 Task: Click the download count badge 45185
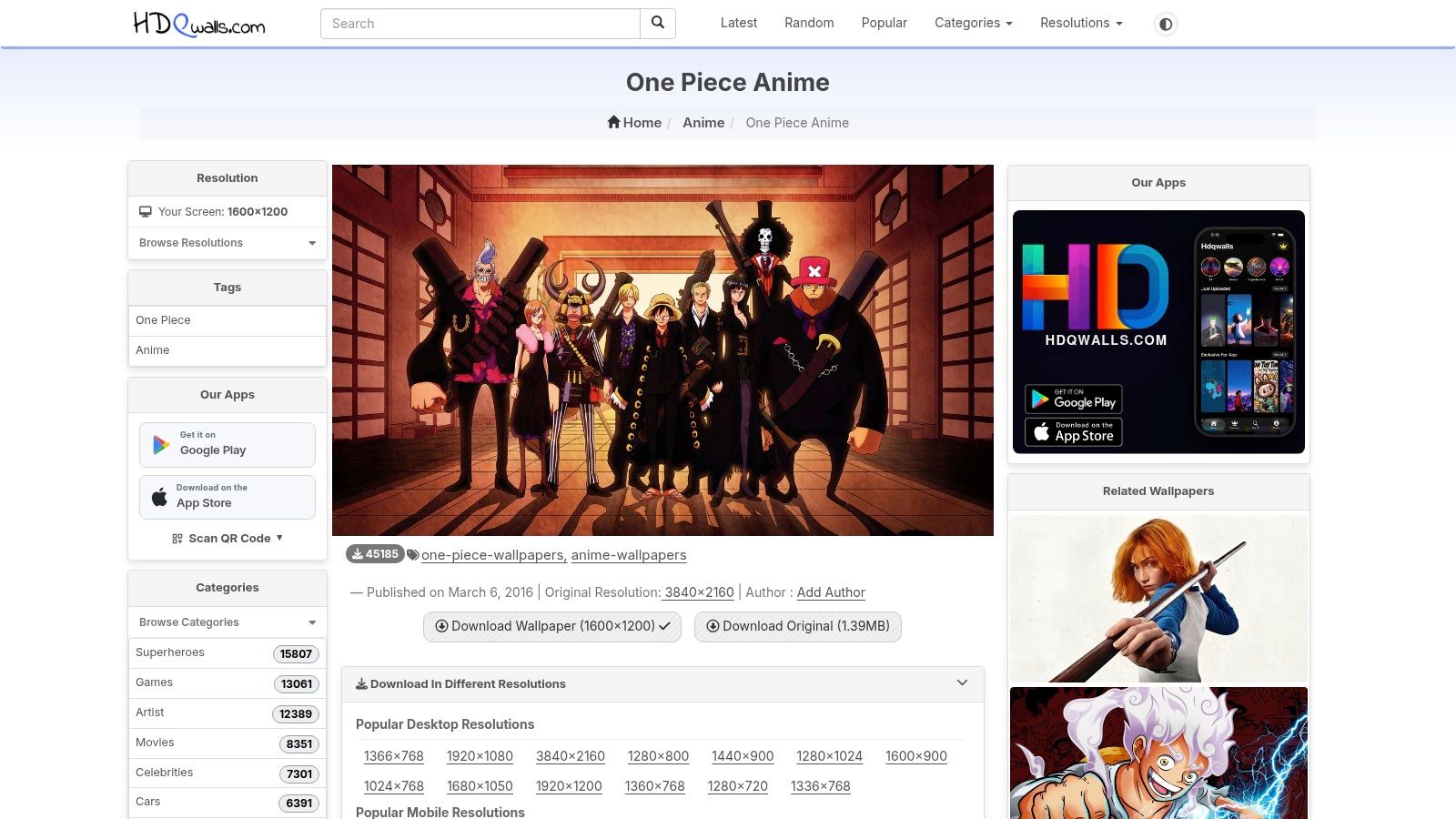coord(375,554)
